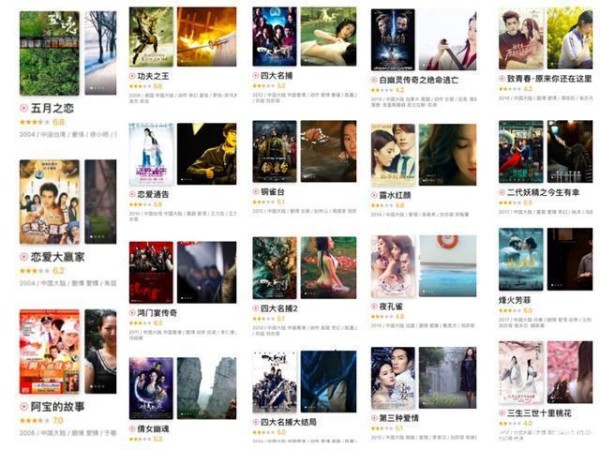Click the play icon beside 露水红颜
The image size is (600, 450).
374,195
